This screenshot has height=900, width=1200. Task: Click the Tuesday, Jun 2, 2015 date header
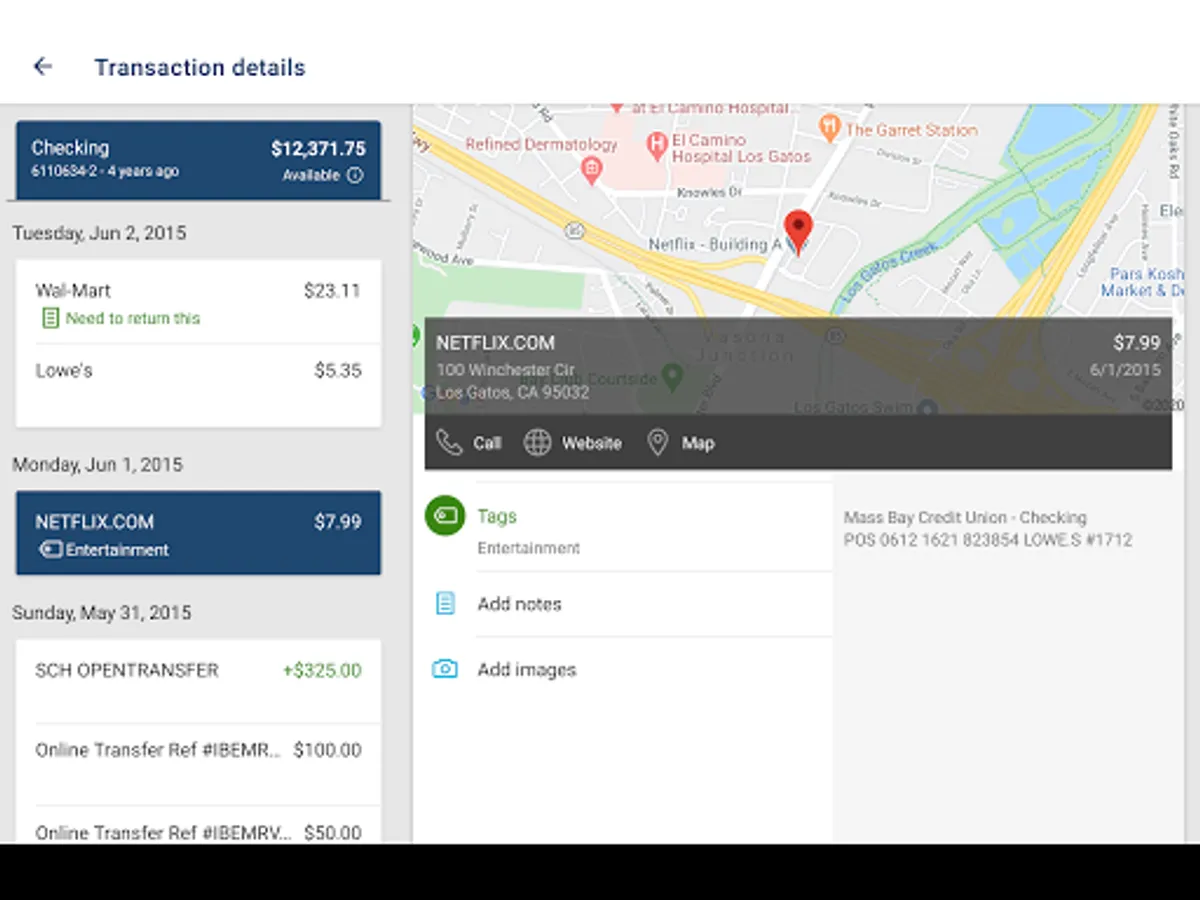point(99,233)
